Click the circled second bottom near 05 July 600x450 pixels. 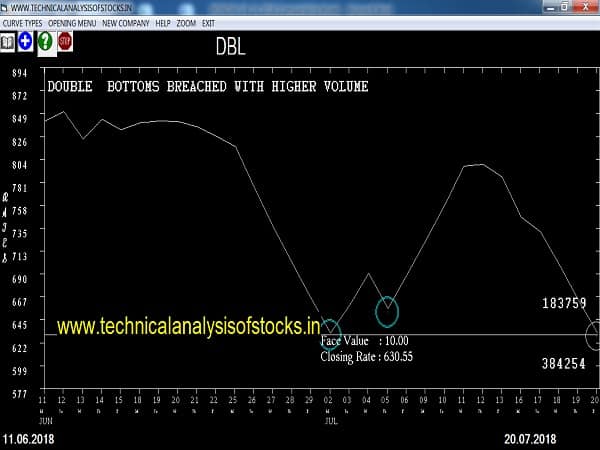(x=387, y=312)
